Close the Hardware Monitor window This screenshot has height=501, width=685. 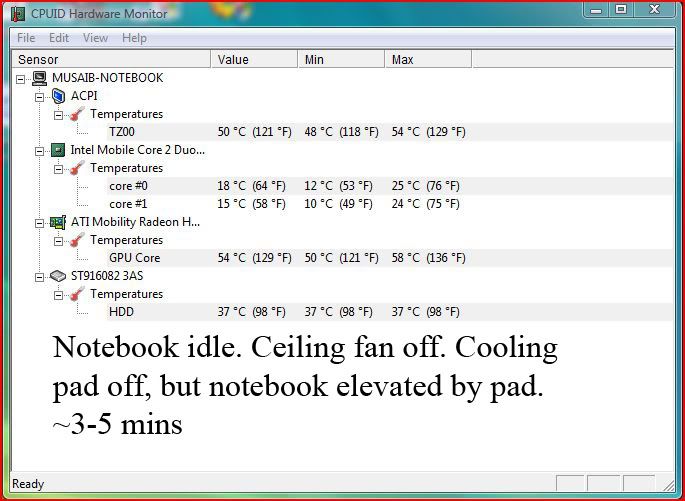pyautogui.click(x=654, y=10)
